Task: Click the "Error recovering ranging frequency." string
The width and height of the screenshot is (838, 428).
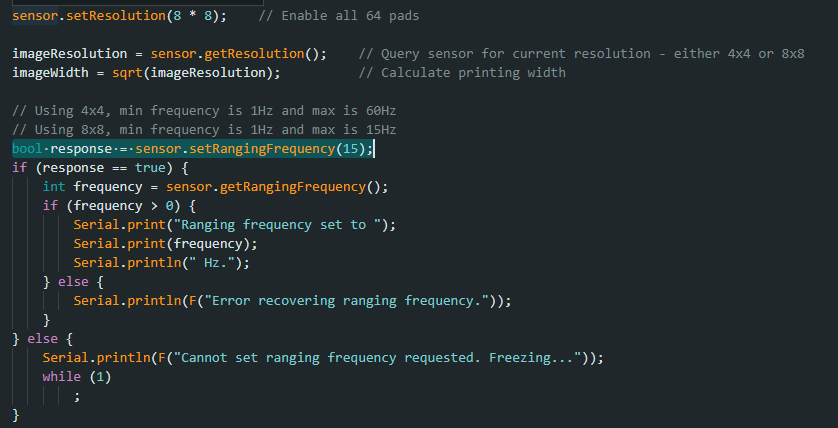Action: tap(338, 300)
